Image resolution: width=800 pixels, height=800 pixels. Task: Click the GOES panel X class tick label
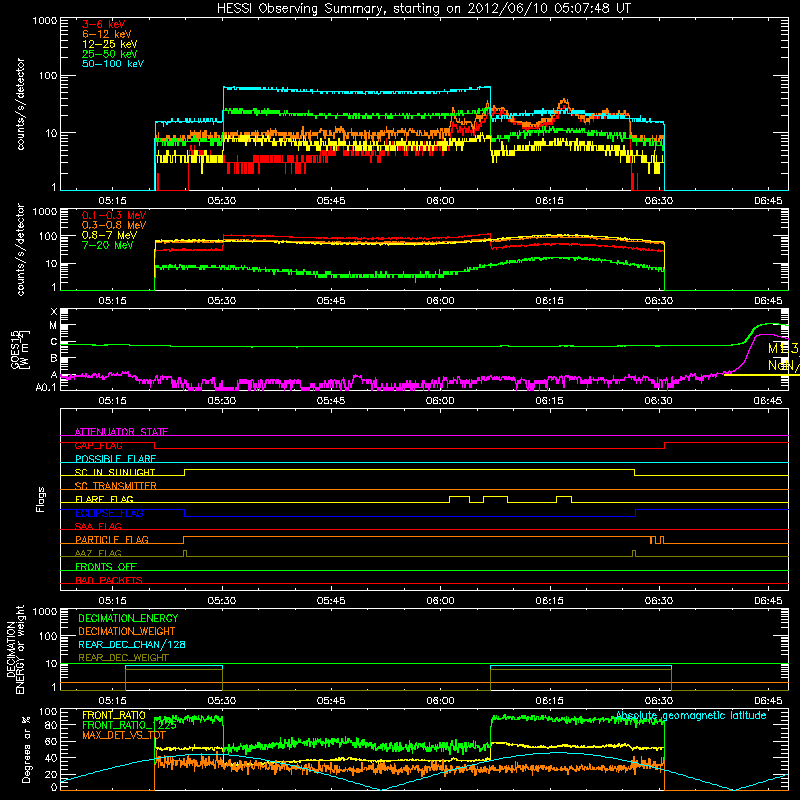click(54, 312)
